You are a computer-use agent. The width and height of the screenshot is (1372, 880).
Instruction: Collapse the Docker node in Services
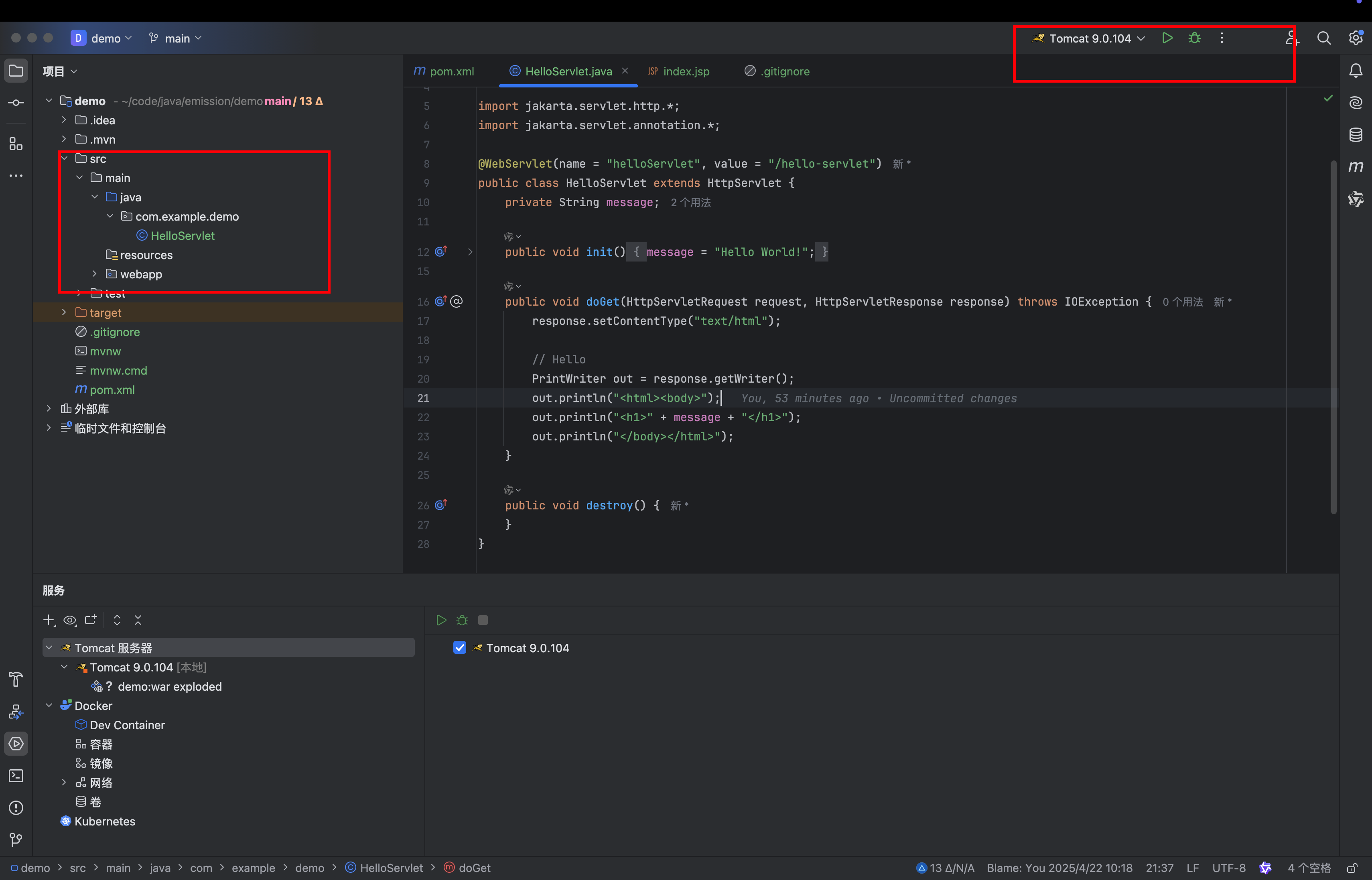(49, 706)
